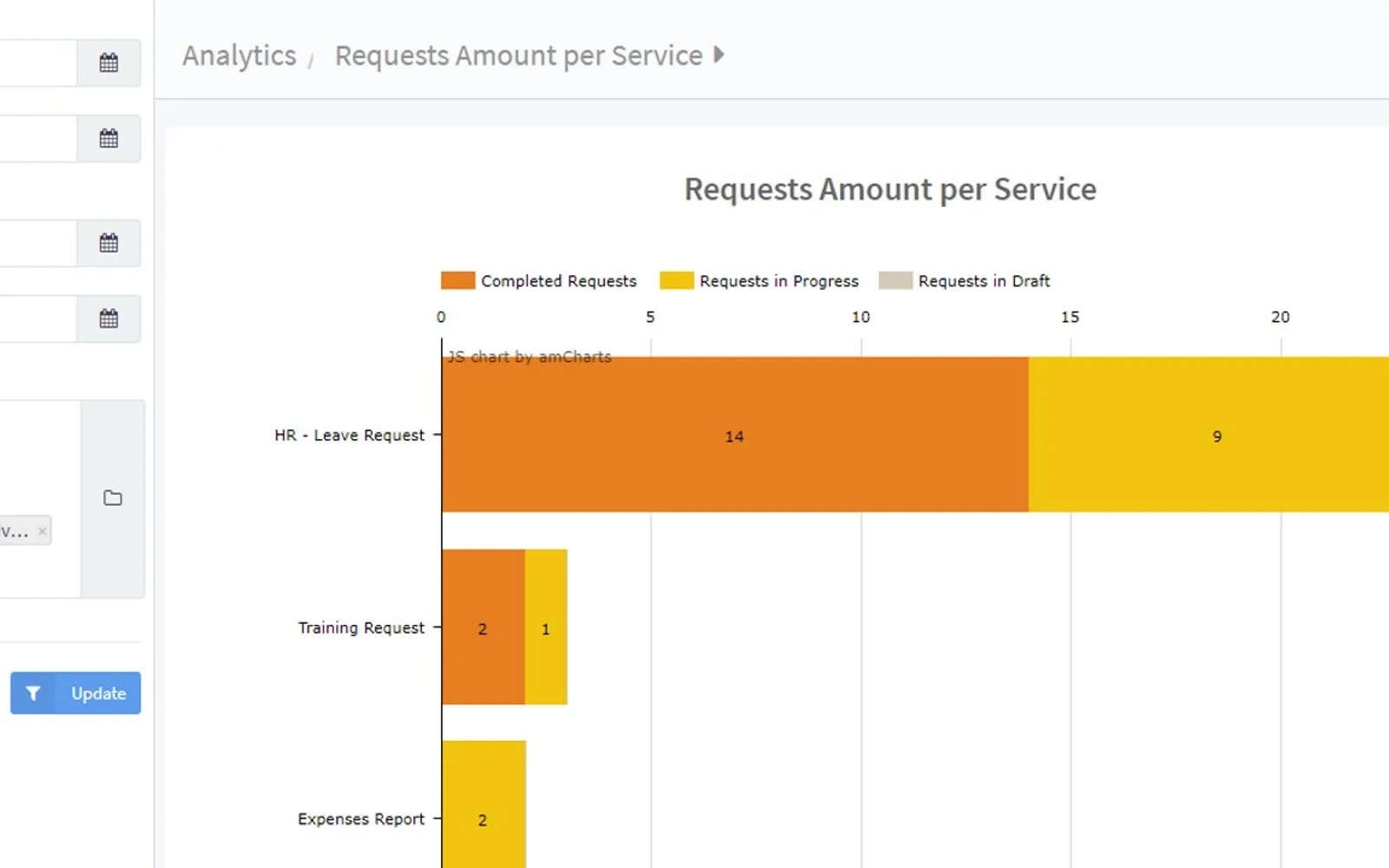Click the Expenses Report axis label
This screenshot has height=868, width=1389.
pos(361,819)
